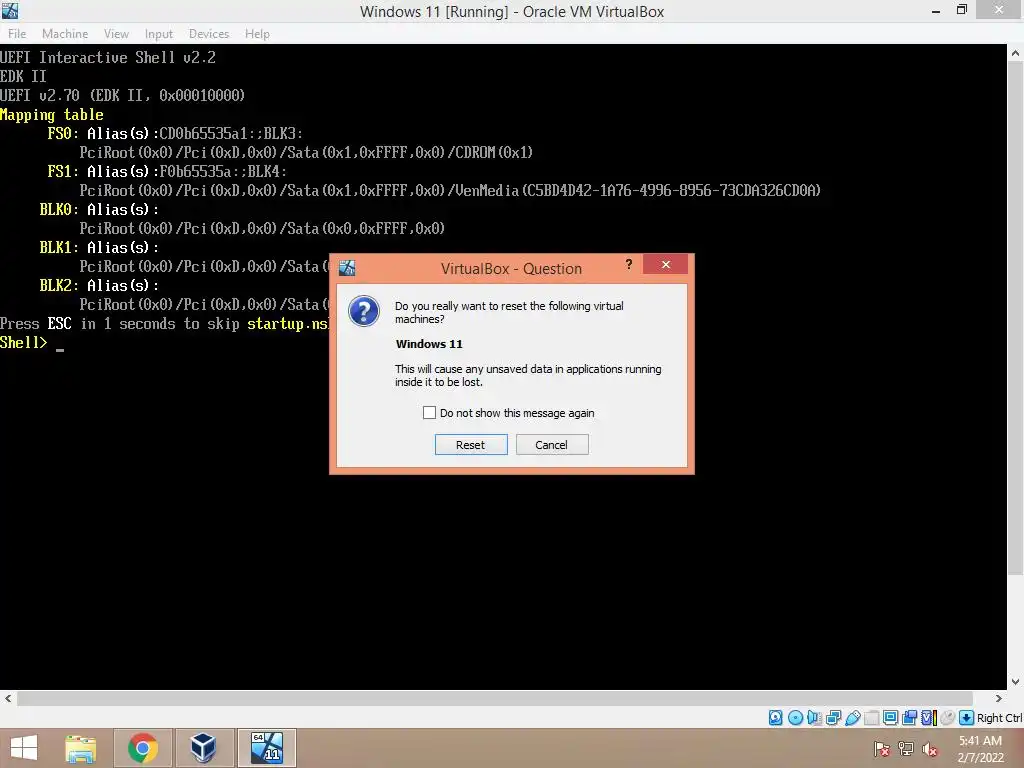This screenshot has height=768, width=1024.
Task: Open the File menu
Action: (x=17, y=34)
